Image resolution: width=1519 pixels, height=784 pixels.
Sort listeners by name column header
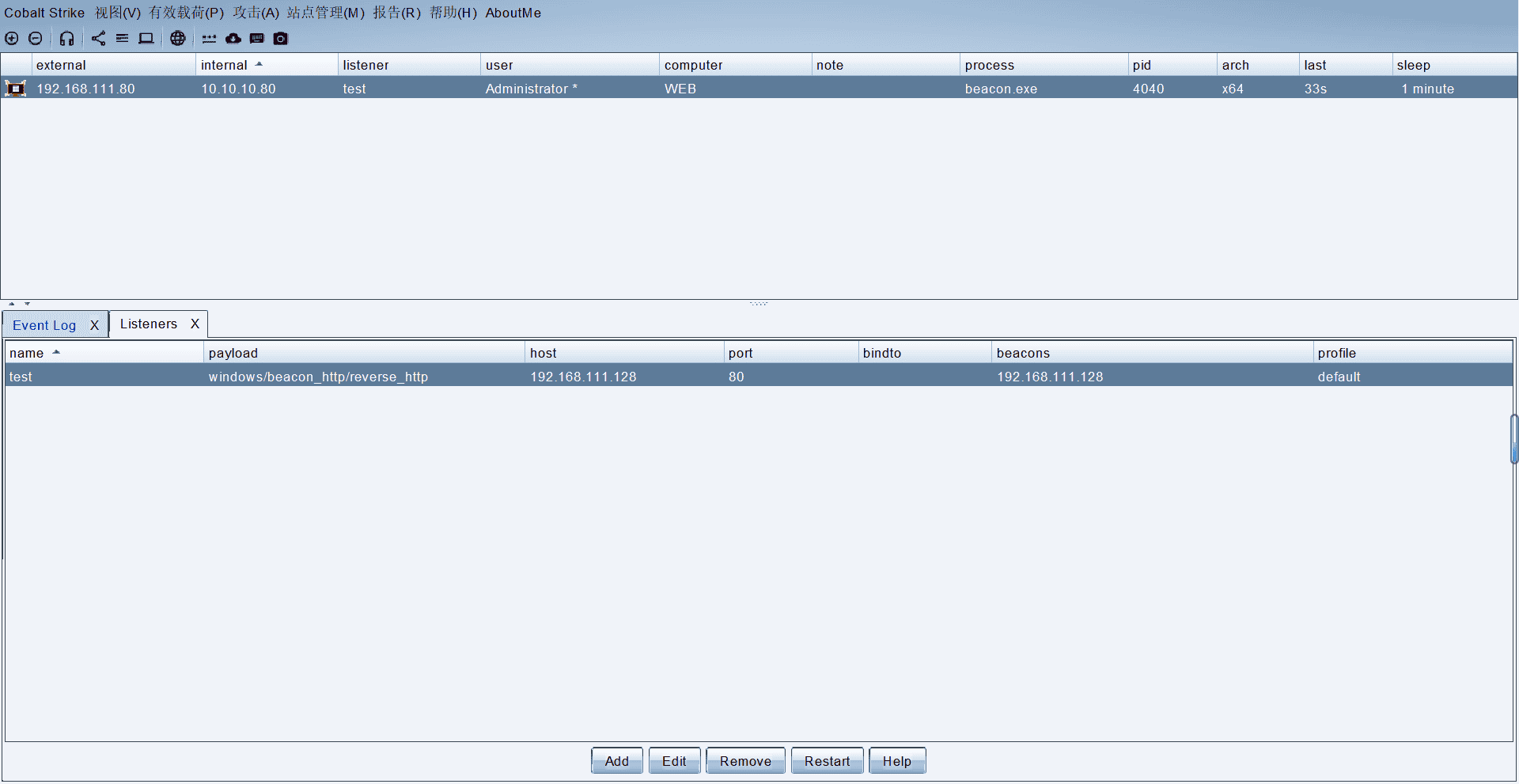point(27,353)
